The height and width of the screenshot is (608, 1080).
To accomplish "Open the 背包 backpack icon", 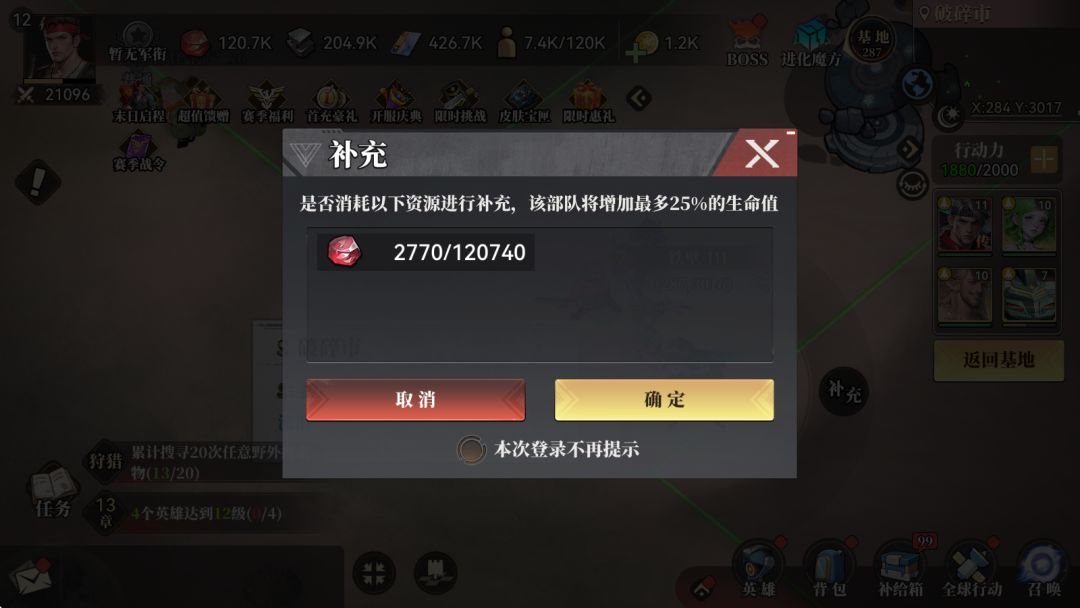I will tap(829, 569).
